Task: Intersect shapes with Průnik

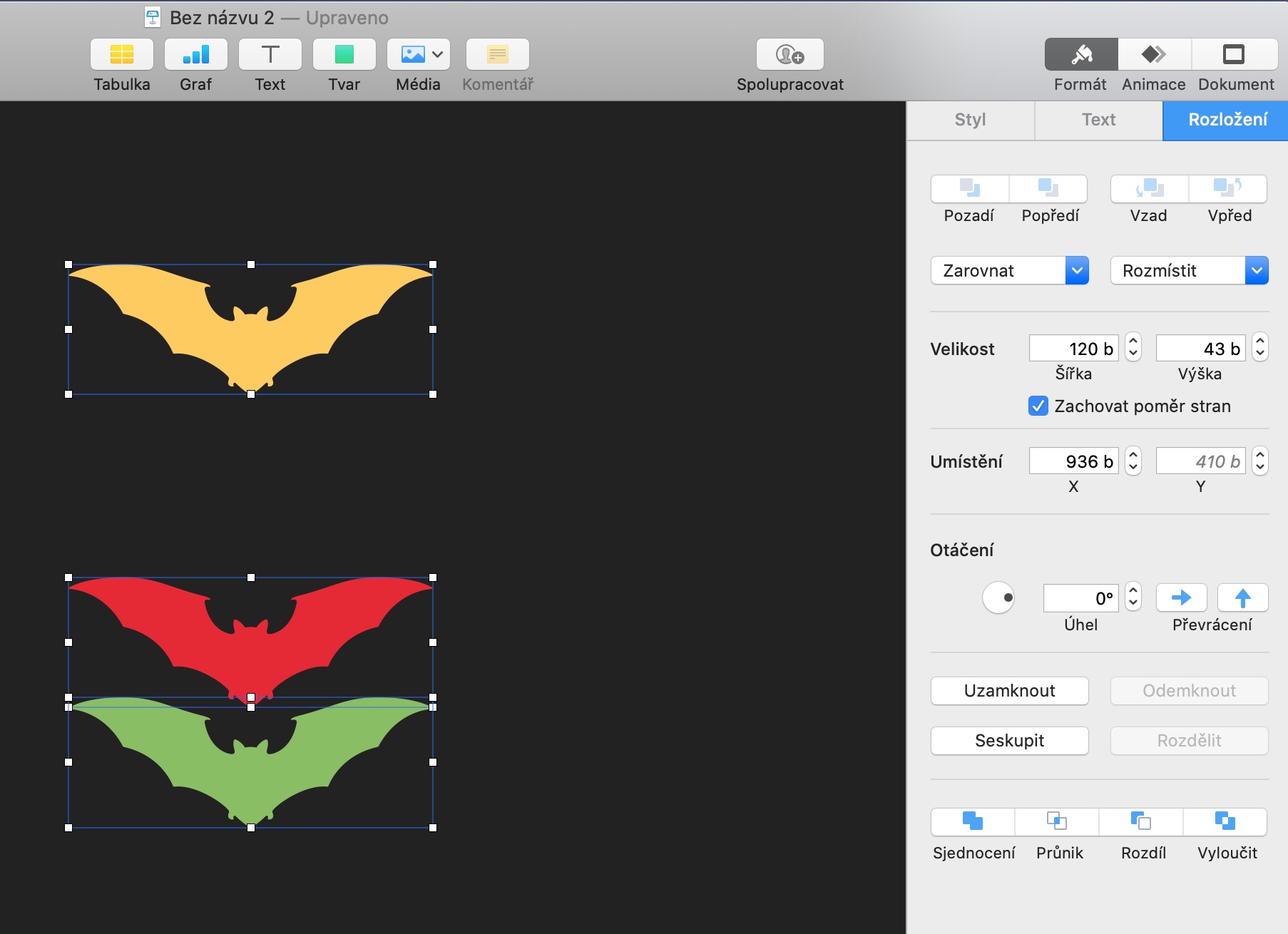Action: [x=1058, y=822]
